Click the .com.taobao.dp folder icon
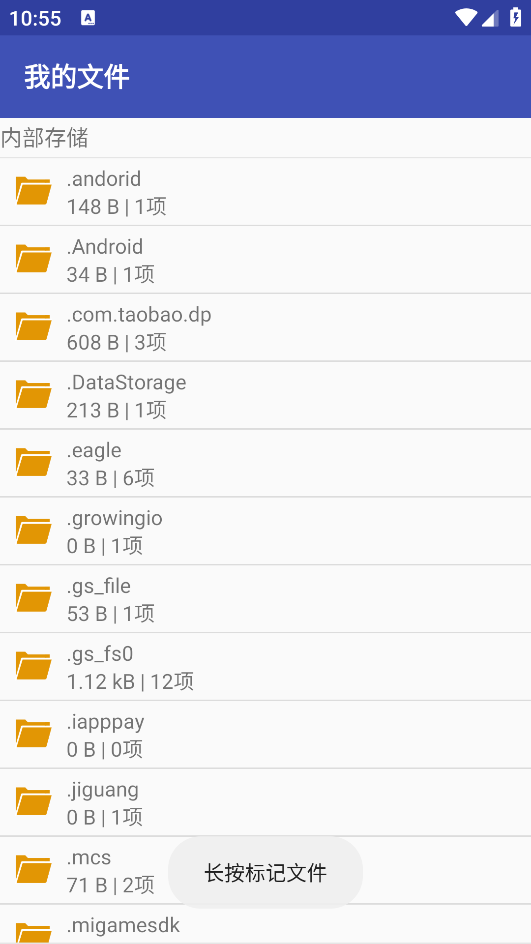The width and height of the screenshot is (531, 944). click(x=33, y=327)
